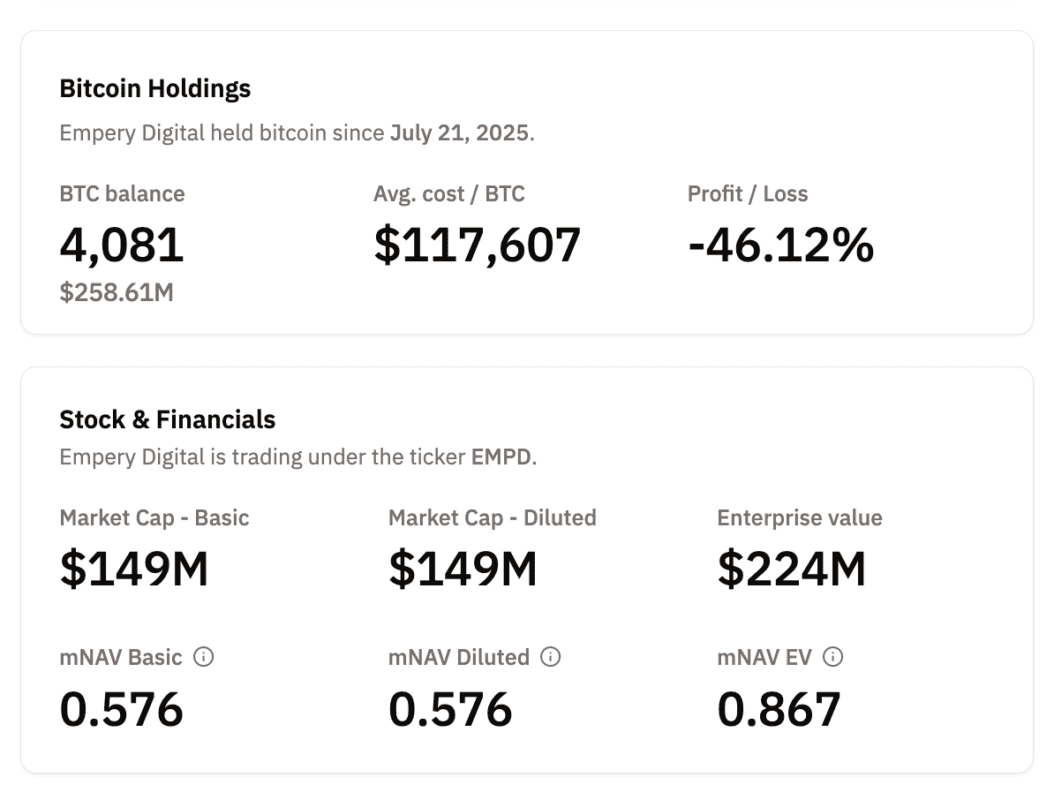Click the $258.61M holdings value
The width and height of the screenshot is (1054, 800).
coord(116,293)
